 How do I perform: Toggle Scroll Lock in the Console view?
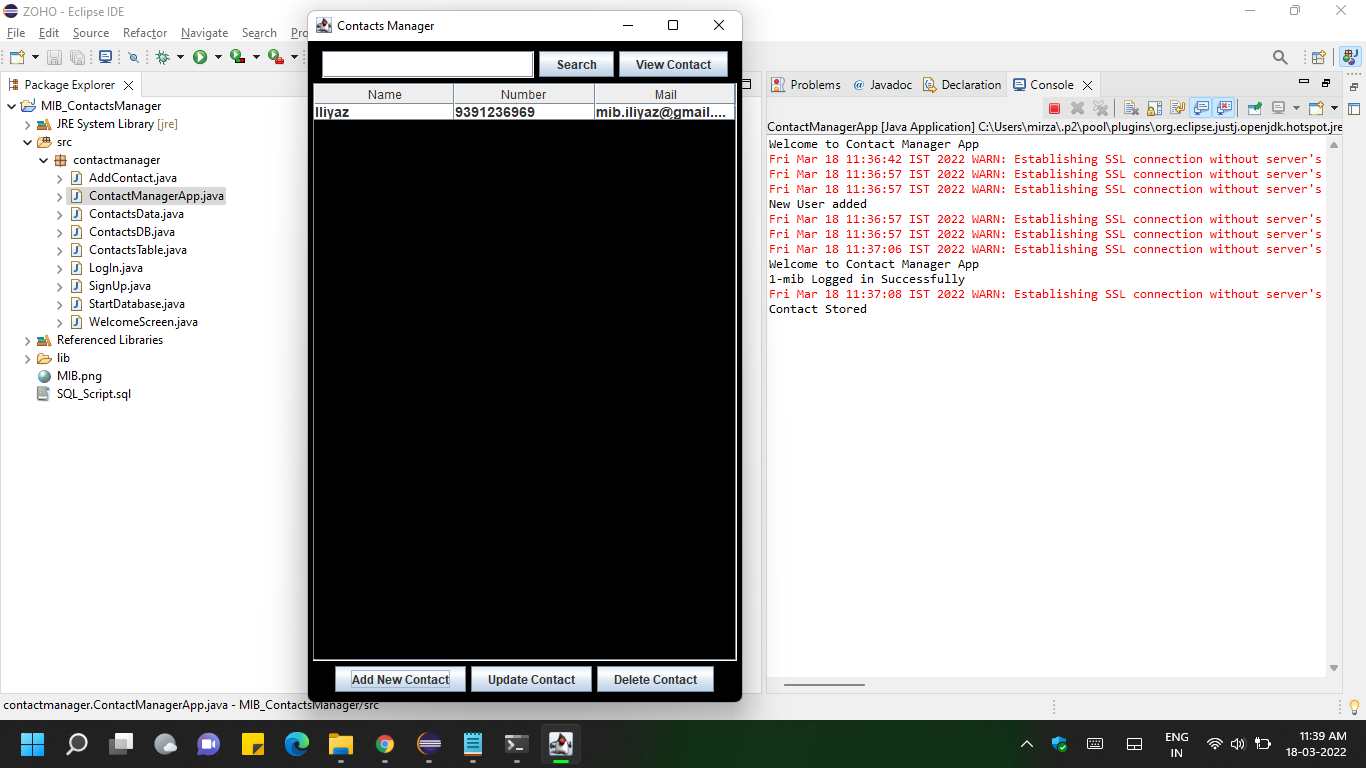(x=1154, y=107)
